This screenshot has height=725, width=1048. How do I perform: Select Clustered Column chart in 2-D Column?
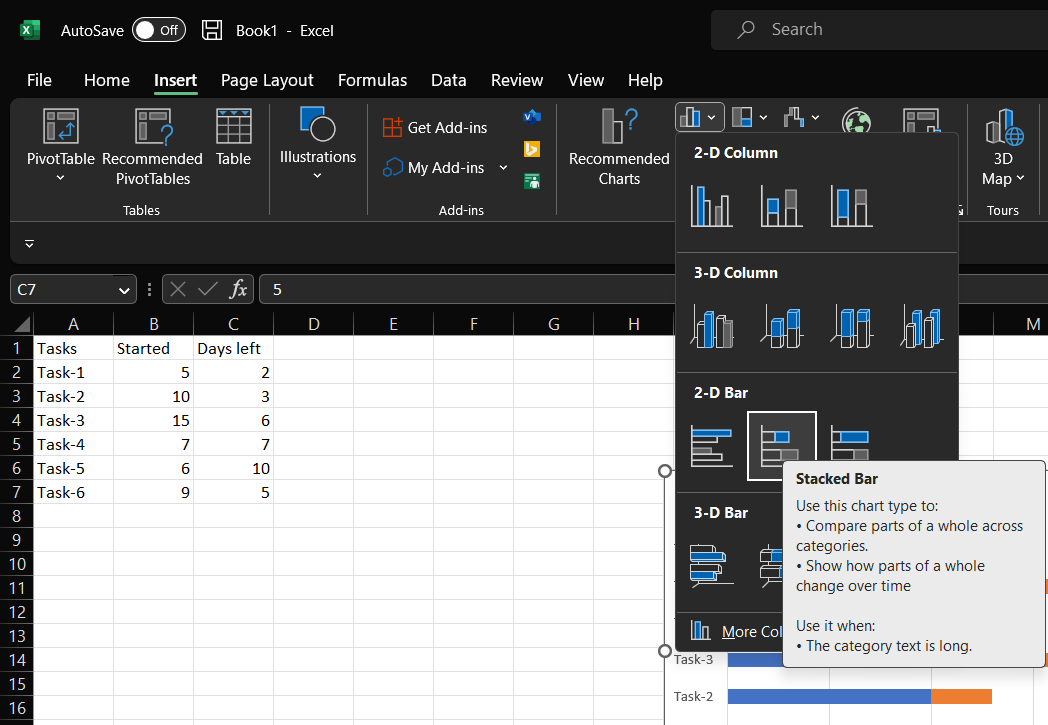coord(711,206)
